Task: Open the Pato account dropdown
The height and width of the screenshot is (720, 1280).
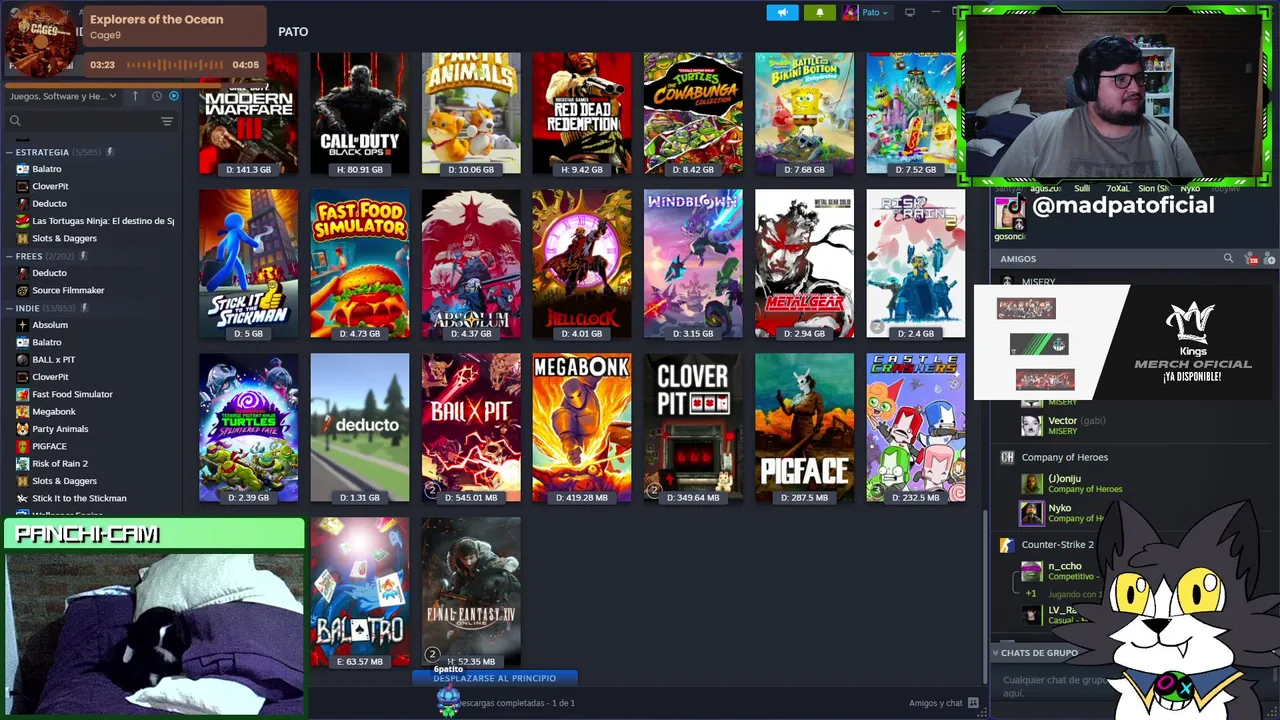Action: 866,12
